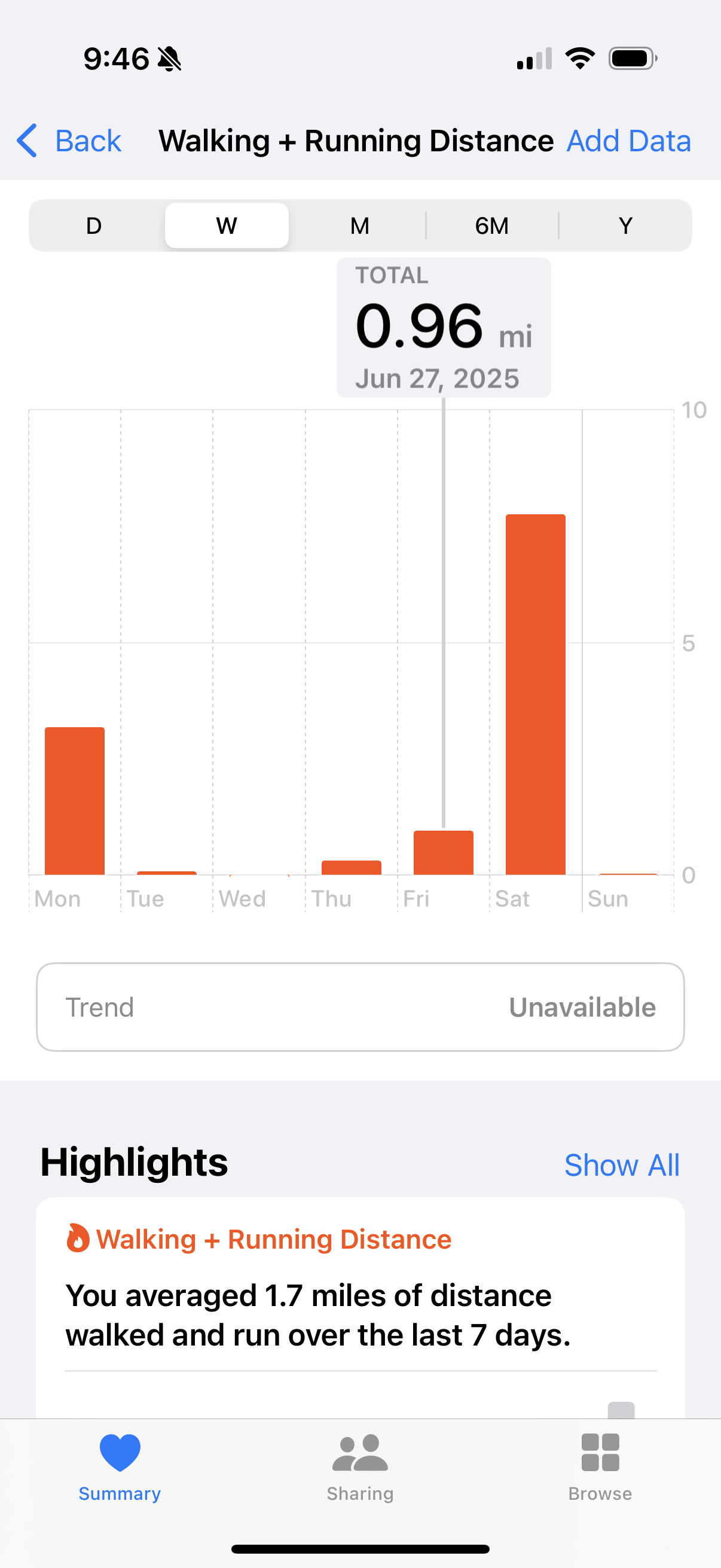The image size is (721, 1568).
Task: Select the 6M range segment
Action: [x=492, y=226]
